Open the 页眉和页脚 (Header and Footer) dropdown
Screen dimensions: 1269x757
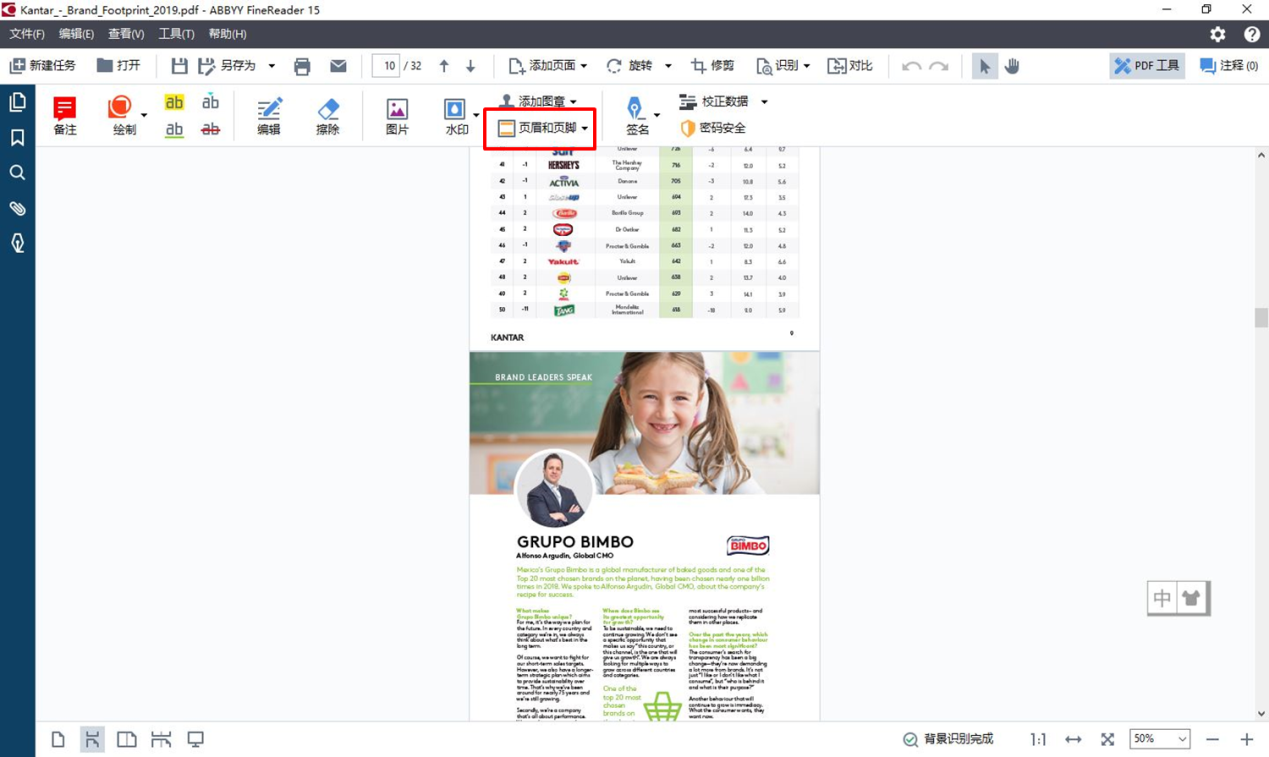click(x=543, y=128)
